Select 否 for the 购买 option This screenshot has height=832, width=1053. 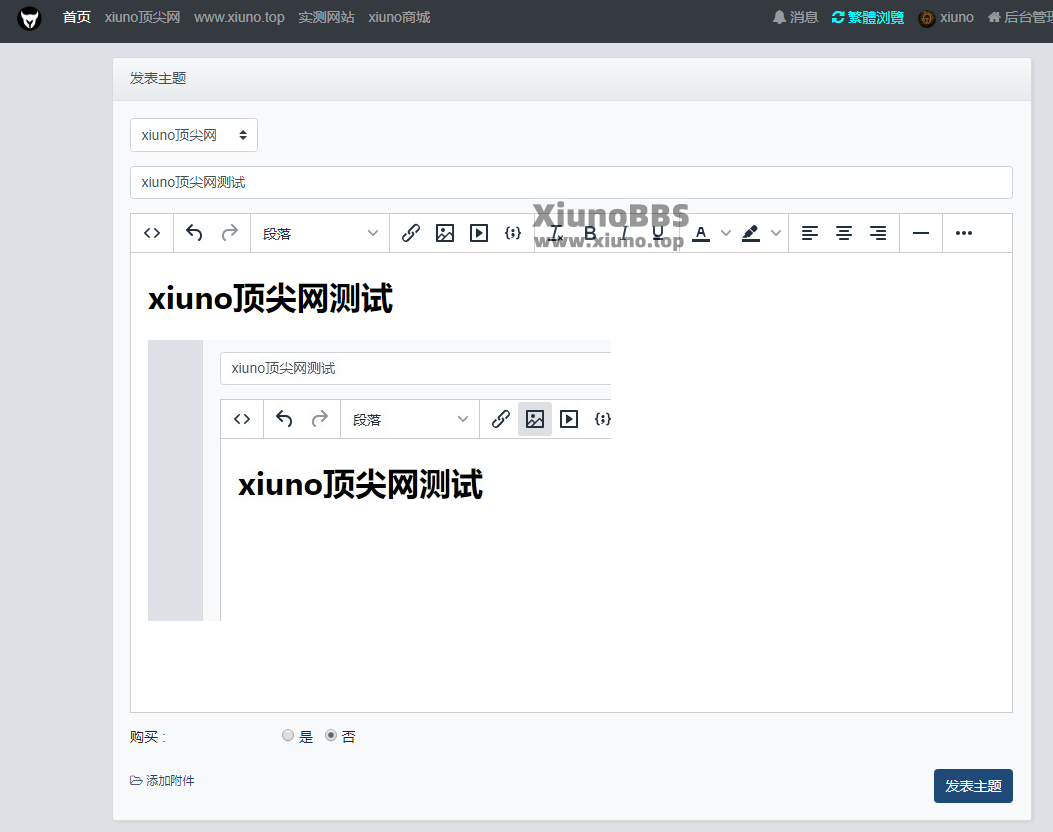[x=330, y=735]
